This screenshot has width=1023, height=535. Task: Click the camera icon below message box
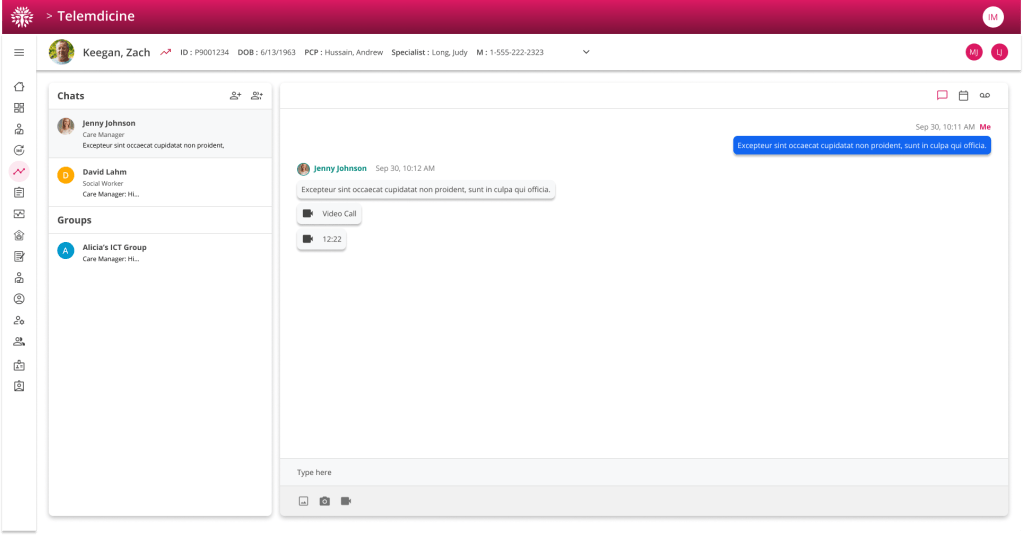[324, 501]
